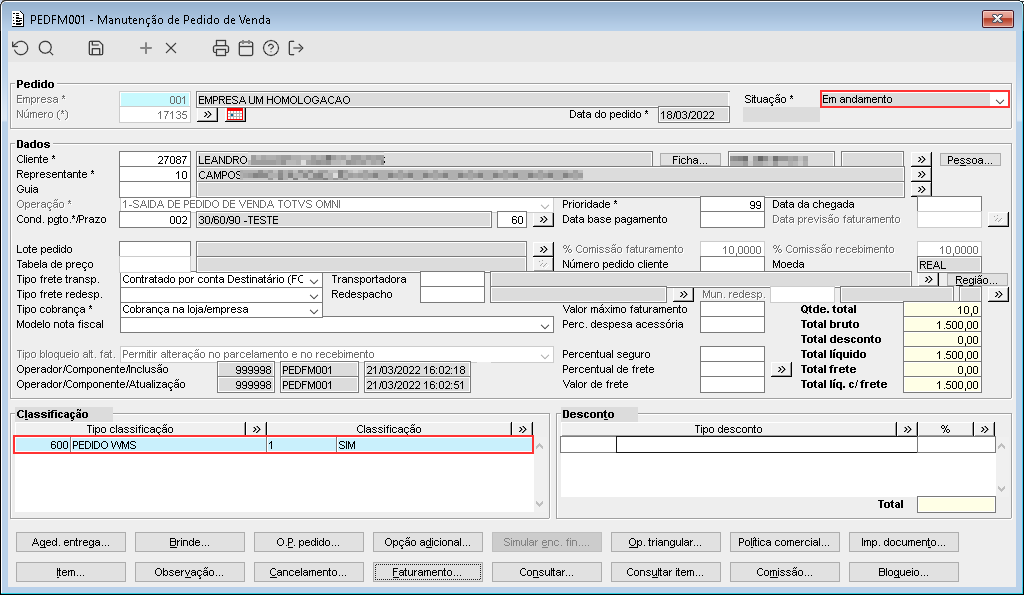Open the Observação... button

pyautogui.click(x=189, y=572)
